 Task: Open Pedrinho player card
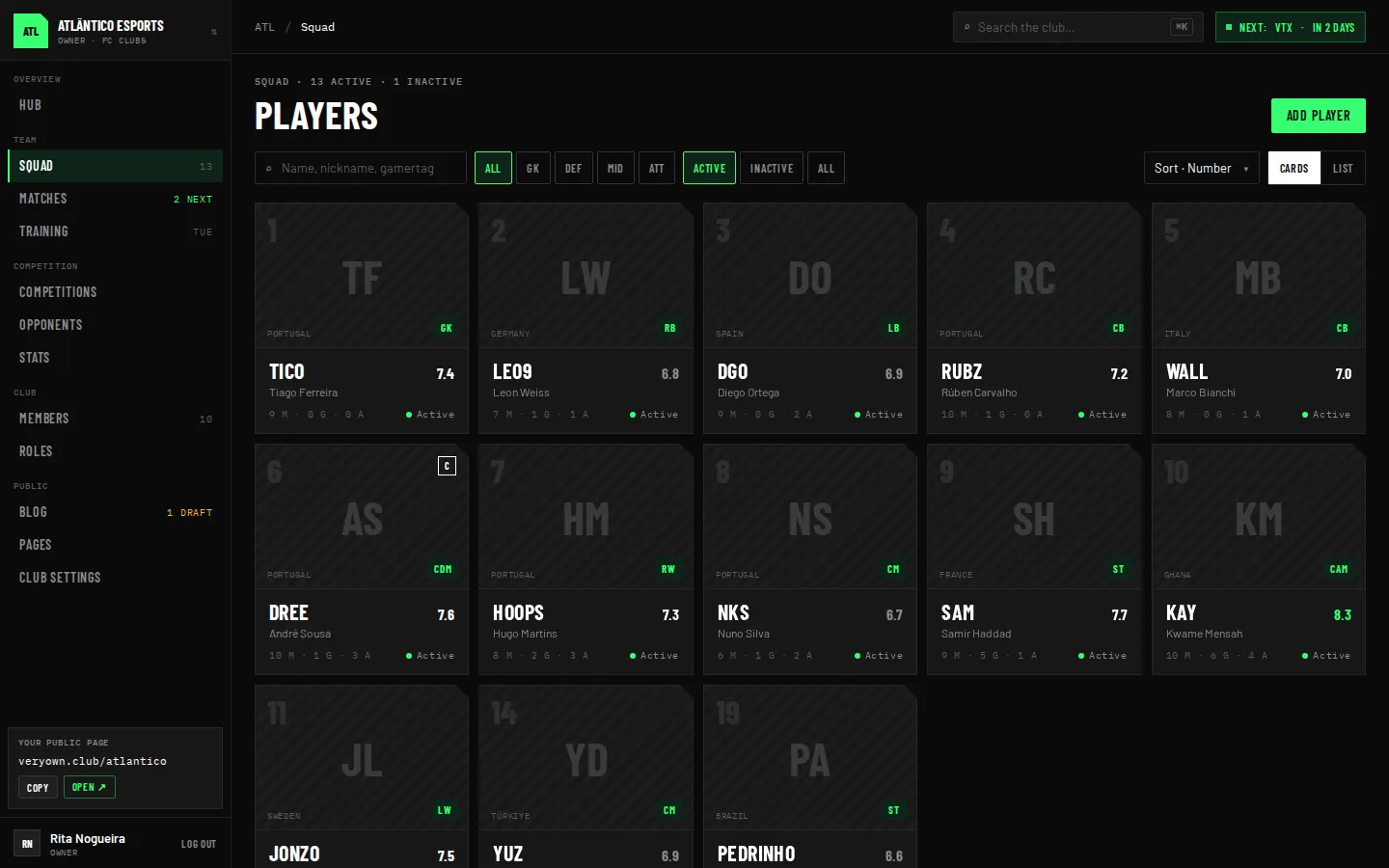pos(810,776)
